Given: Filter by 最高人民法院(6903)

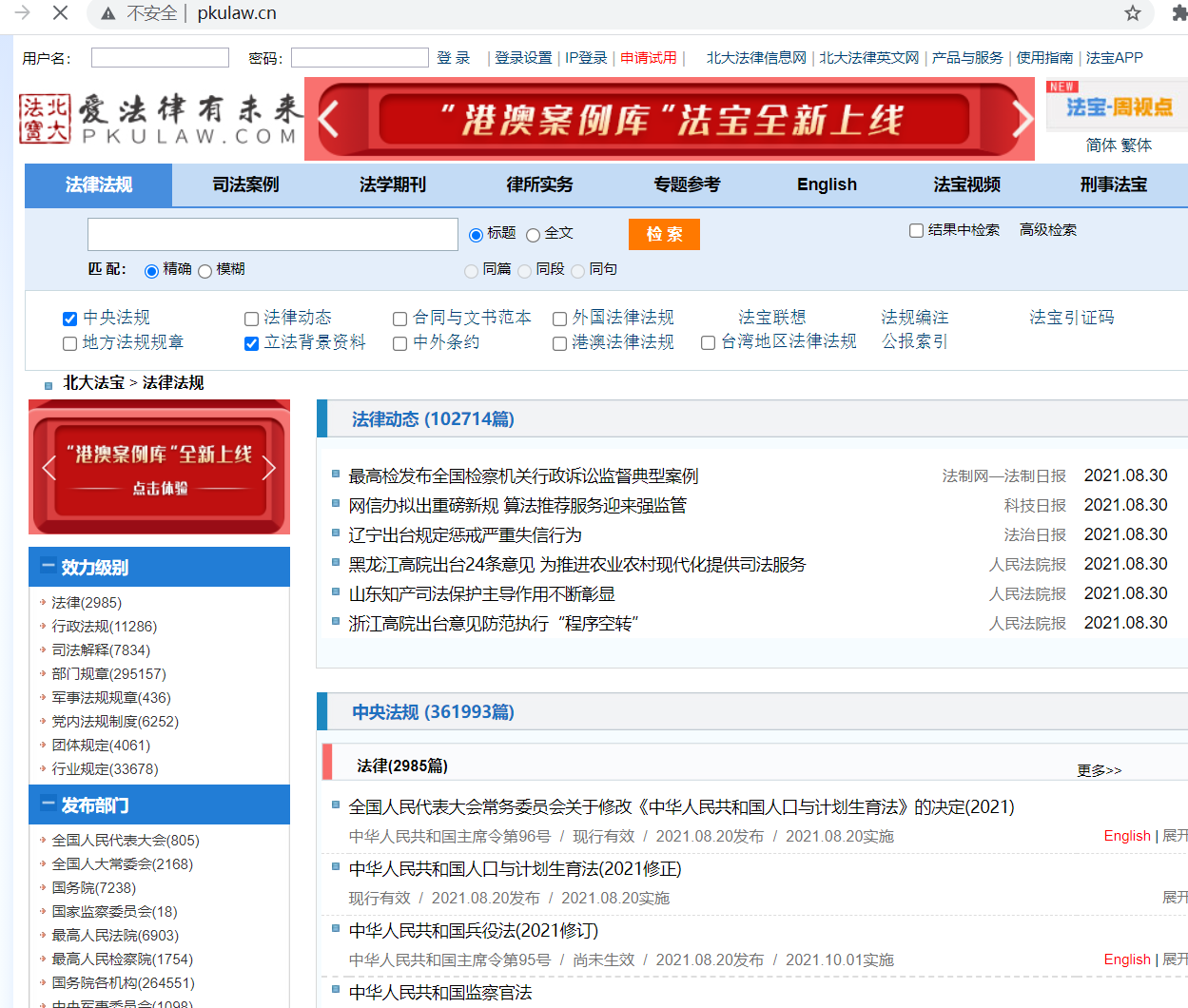Looking at the screenshot, I should coord(115,936).
